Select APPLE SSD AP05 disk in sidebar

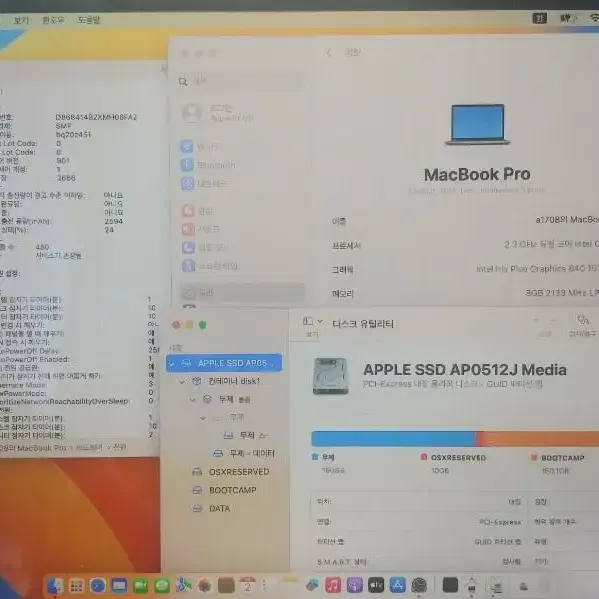224,363
